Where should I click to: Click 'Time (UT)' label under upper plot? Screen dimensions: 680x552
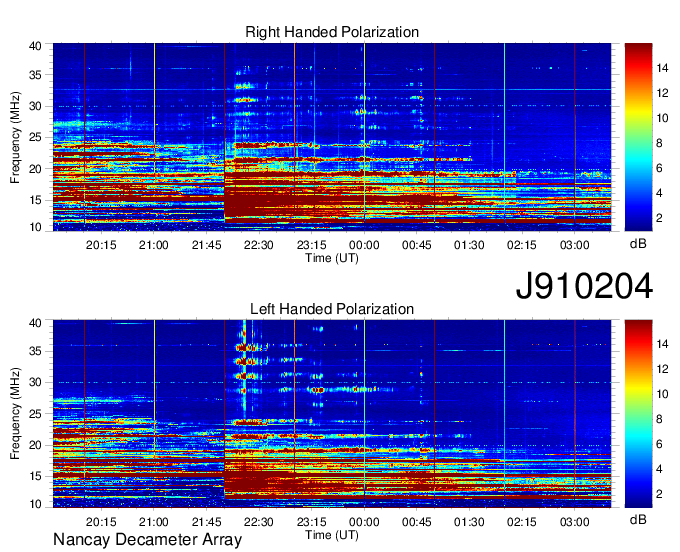(332, 258)
